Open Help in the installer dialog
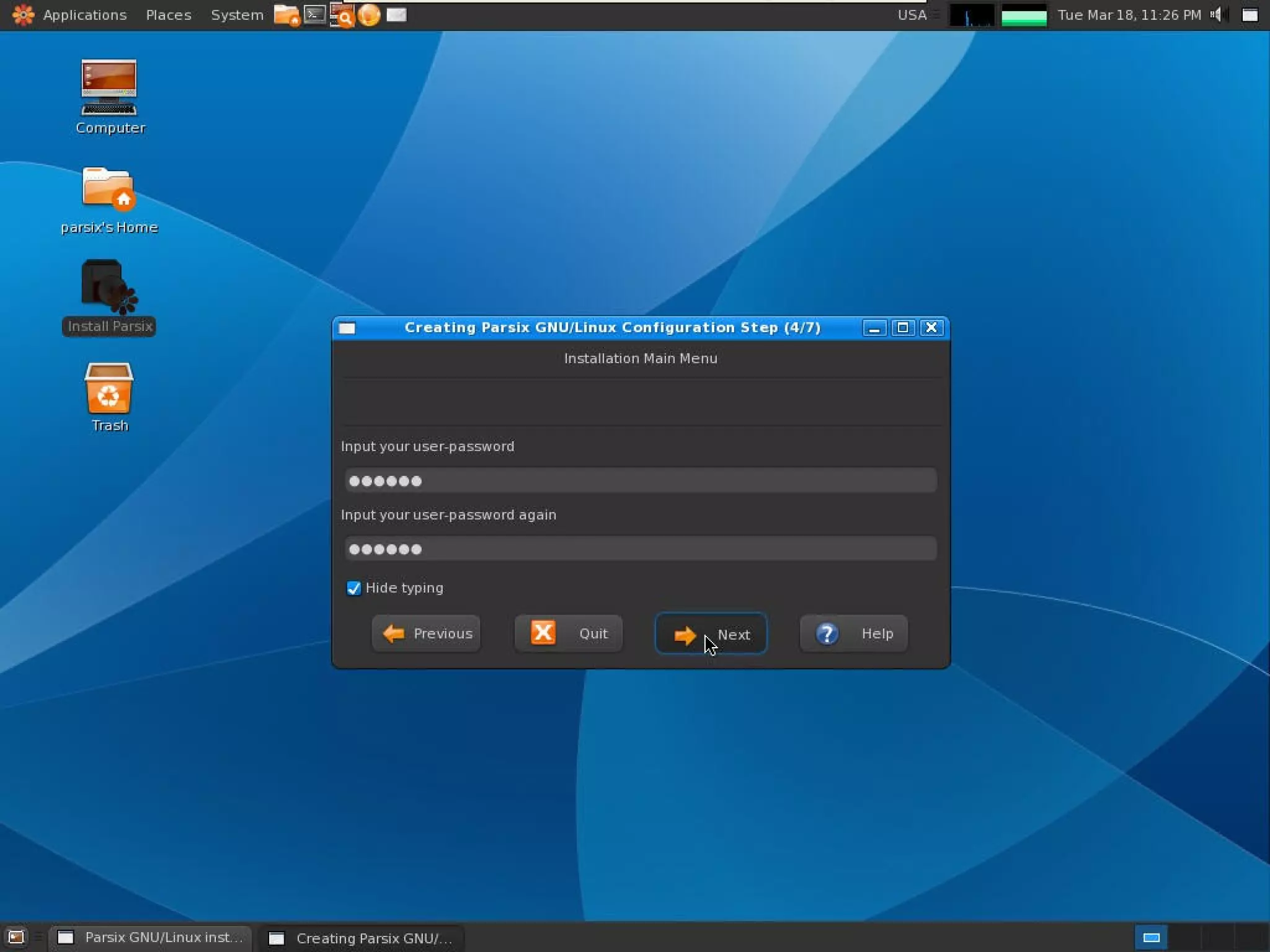 [853, 634]
